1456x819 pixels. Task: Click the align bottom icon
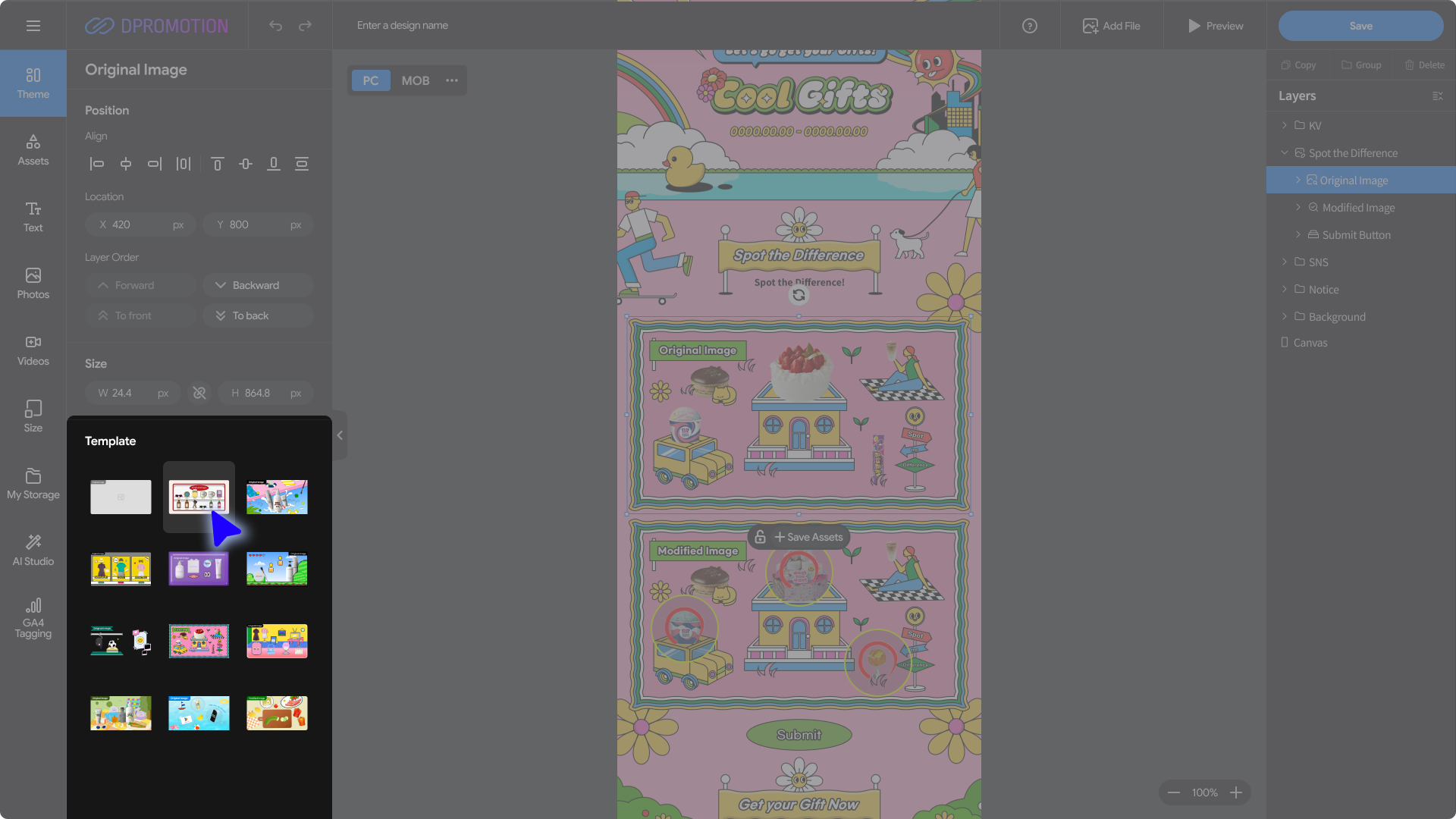[273, 164]
